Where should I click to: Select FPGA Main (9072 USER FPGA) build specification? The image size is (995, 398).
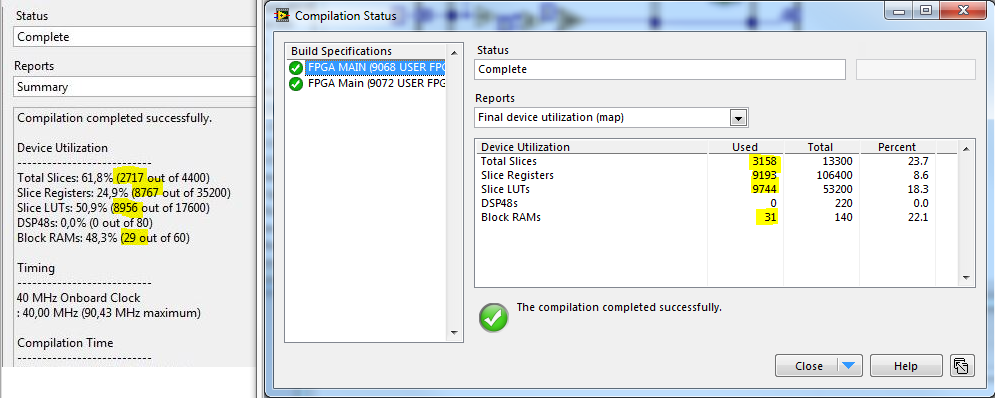375,83
